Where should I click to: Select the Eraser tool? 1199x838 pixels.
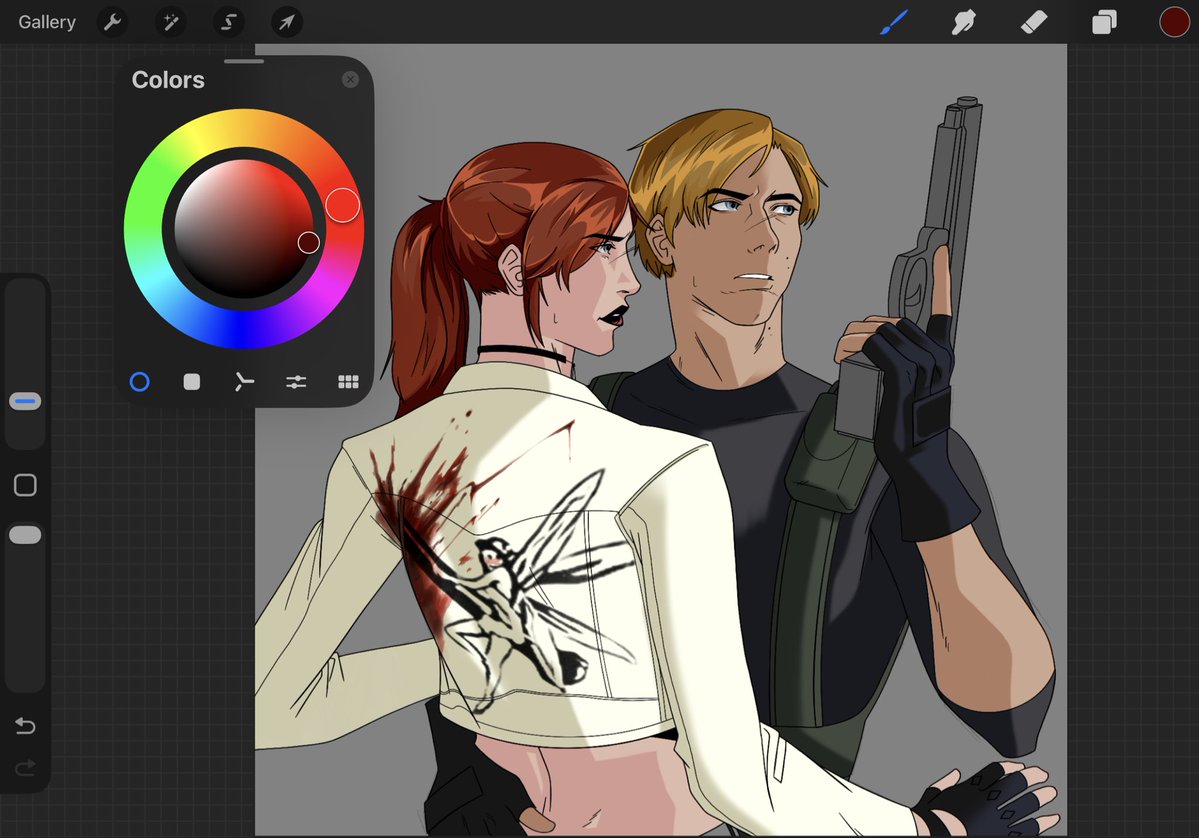1034,22
